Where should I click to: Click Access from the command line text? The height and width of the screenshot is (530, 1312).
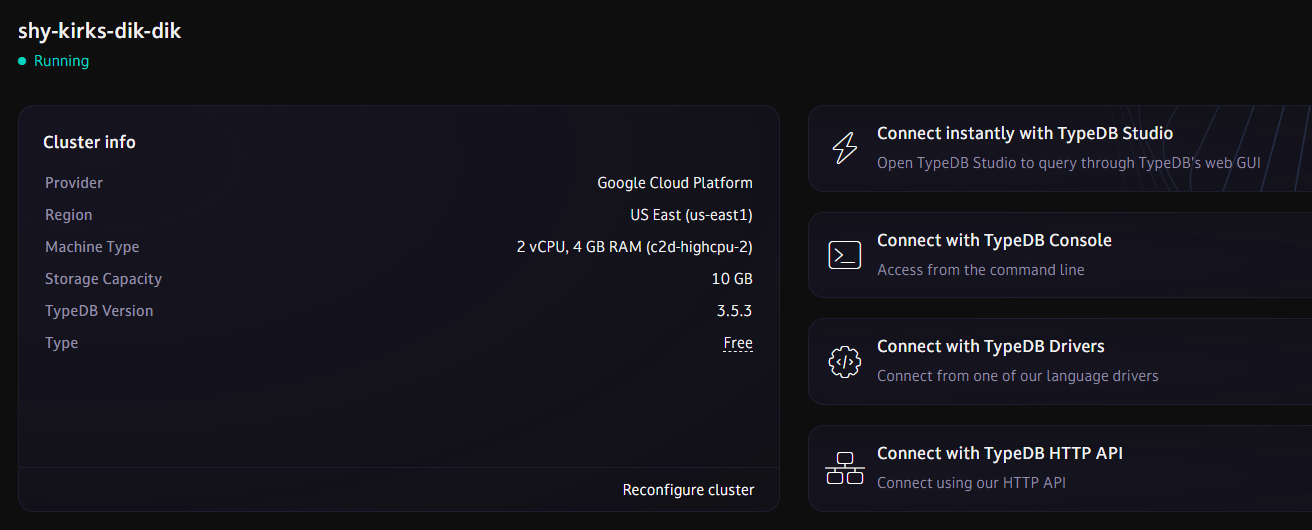(980, 270)
